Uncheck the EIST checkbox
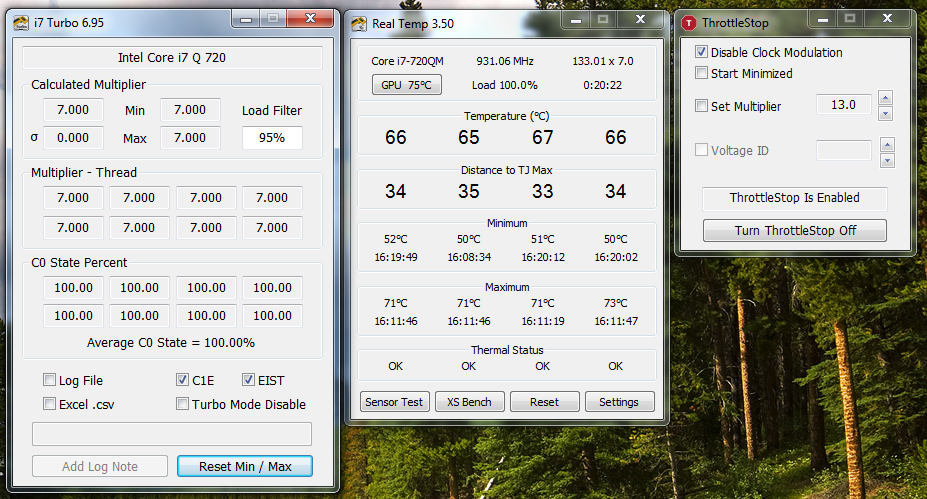This screenshot has width=927, height=499. (248, 380)
